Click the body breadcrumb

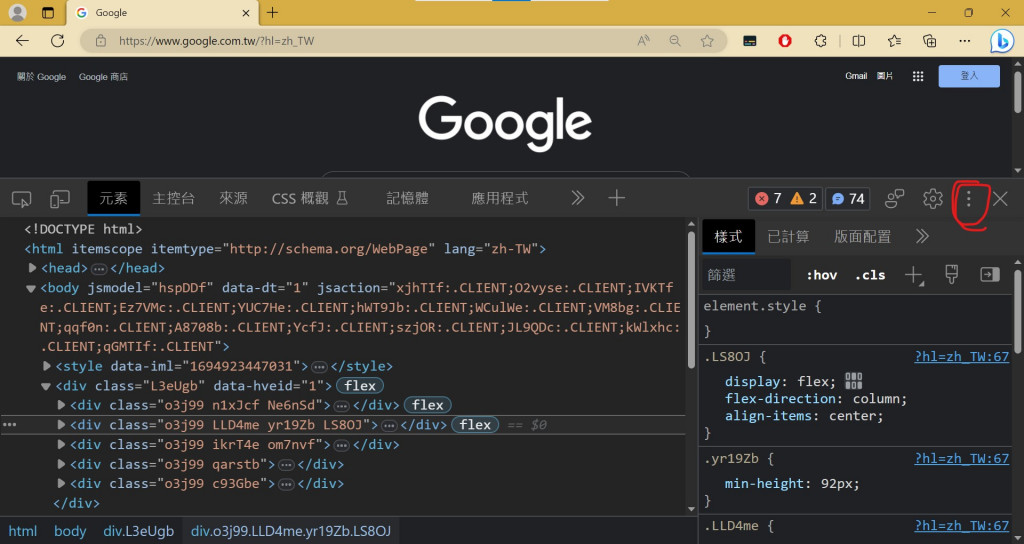[70, 531]
